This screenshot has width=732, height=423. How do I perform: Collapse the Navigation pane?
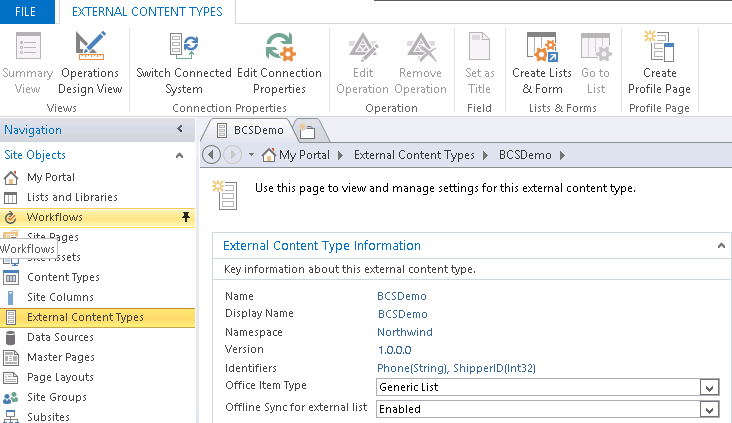coord(179,130)
